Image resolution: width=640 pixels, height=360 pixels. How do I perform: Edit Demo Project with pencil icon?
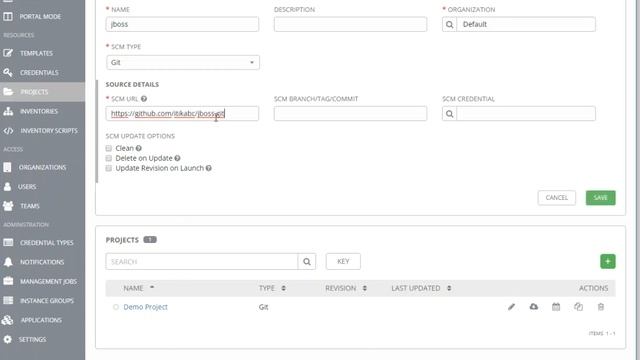click(511, 307)
